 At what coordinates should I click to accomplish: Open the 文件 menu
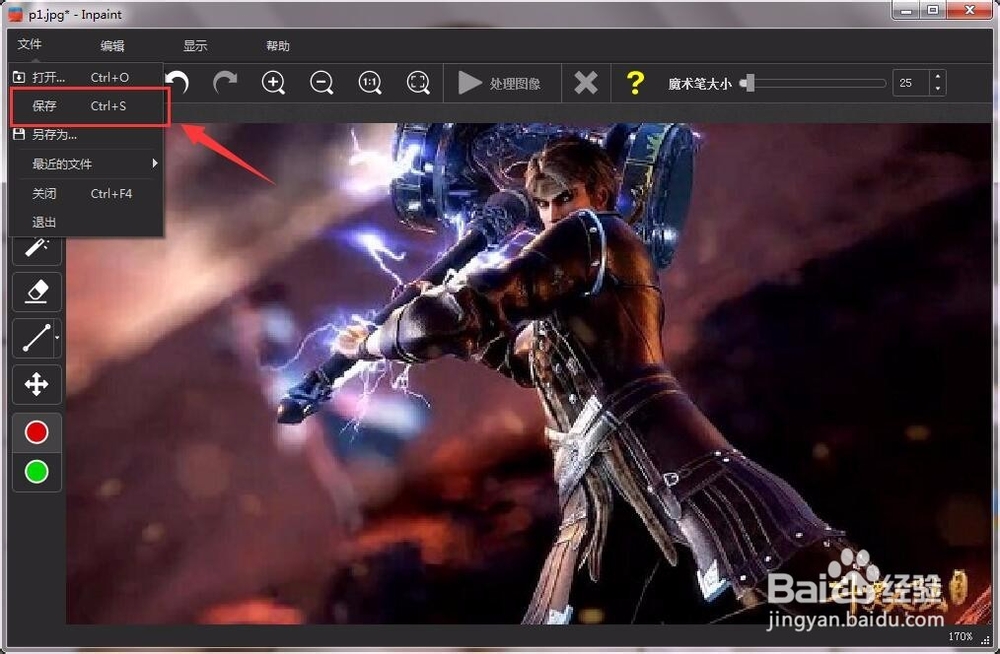29,44
